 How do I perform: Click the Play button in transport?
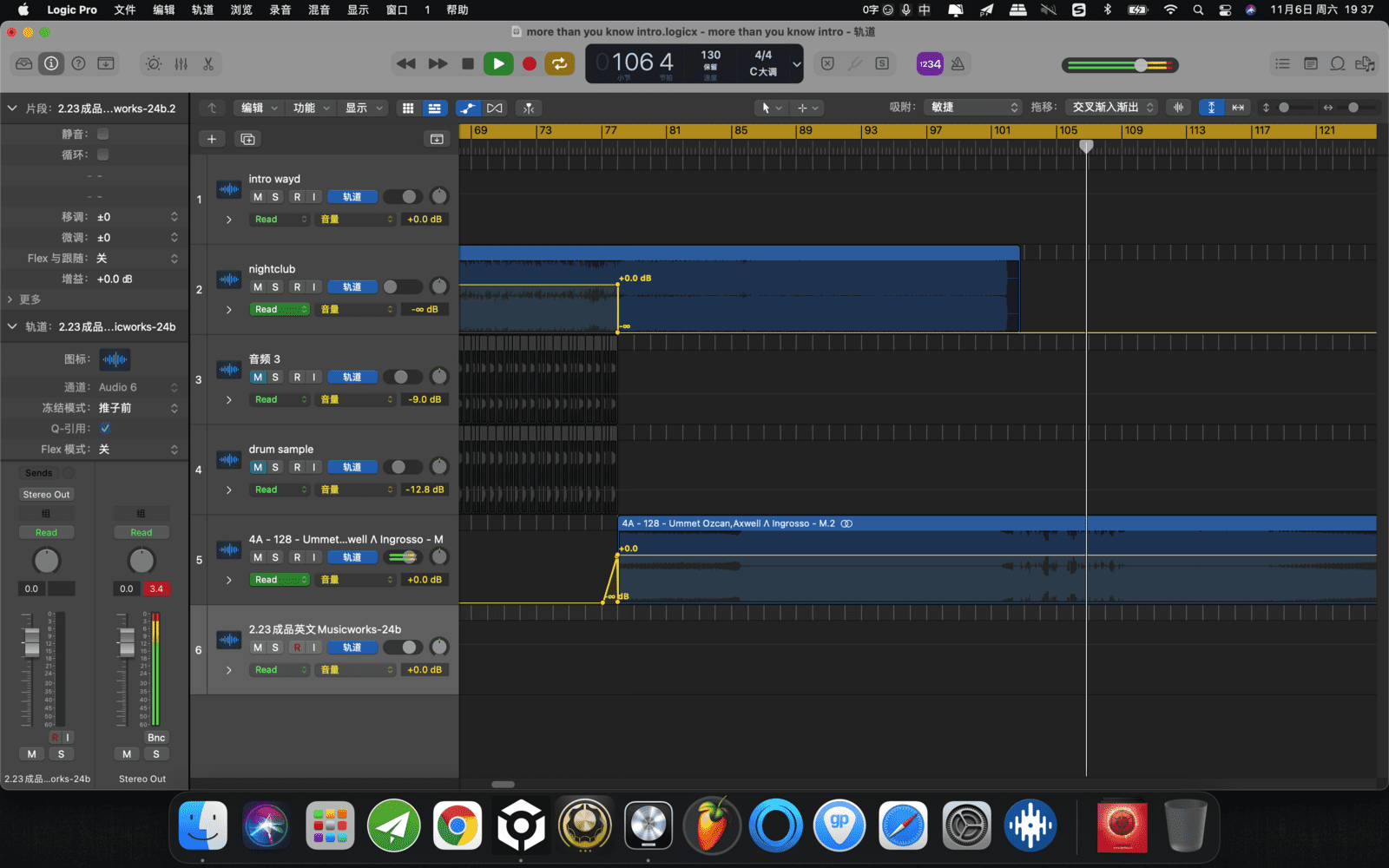click(497, 63)
